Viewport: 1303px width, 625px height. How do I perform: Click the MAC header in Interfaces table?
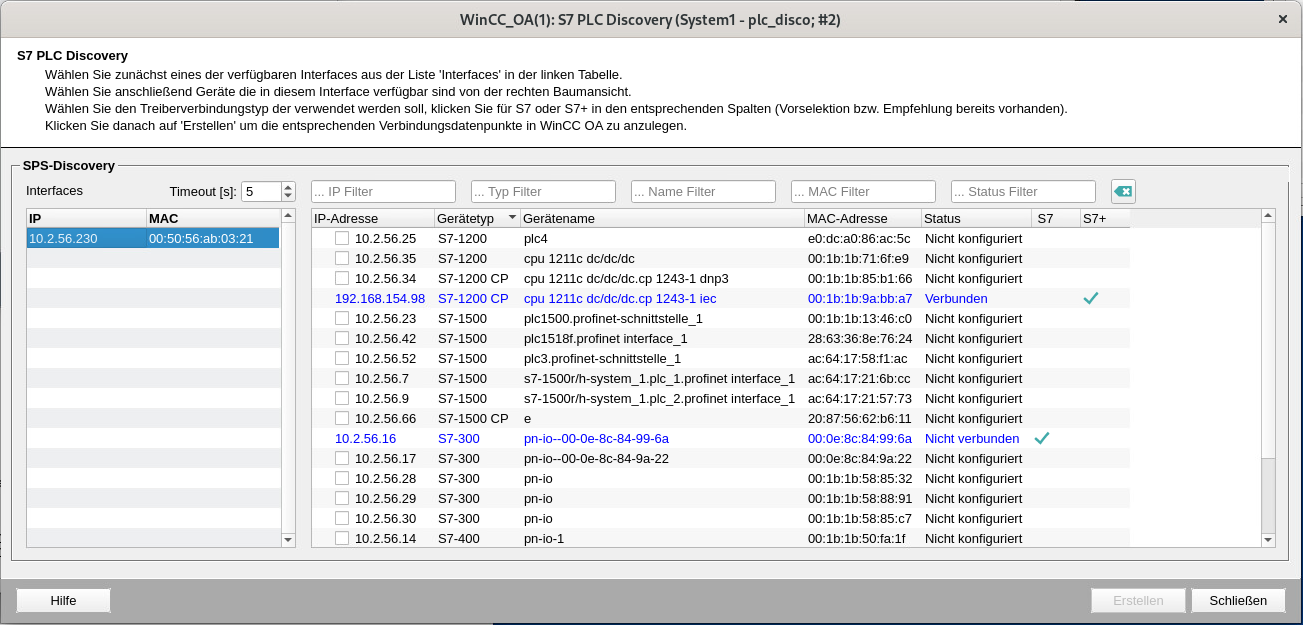click(x=213, y=218)
